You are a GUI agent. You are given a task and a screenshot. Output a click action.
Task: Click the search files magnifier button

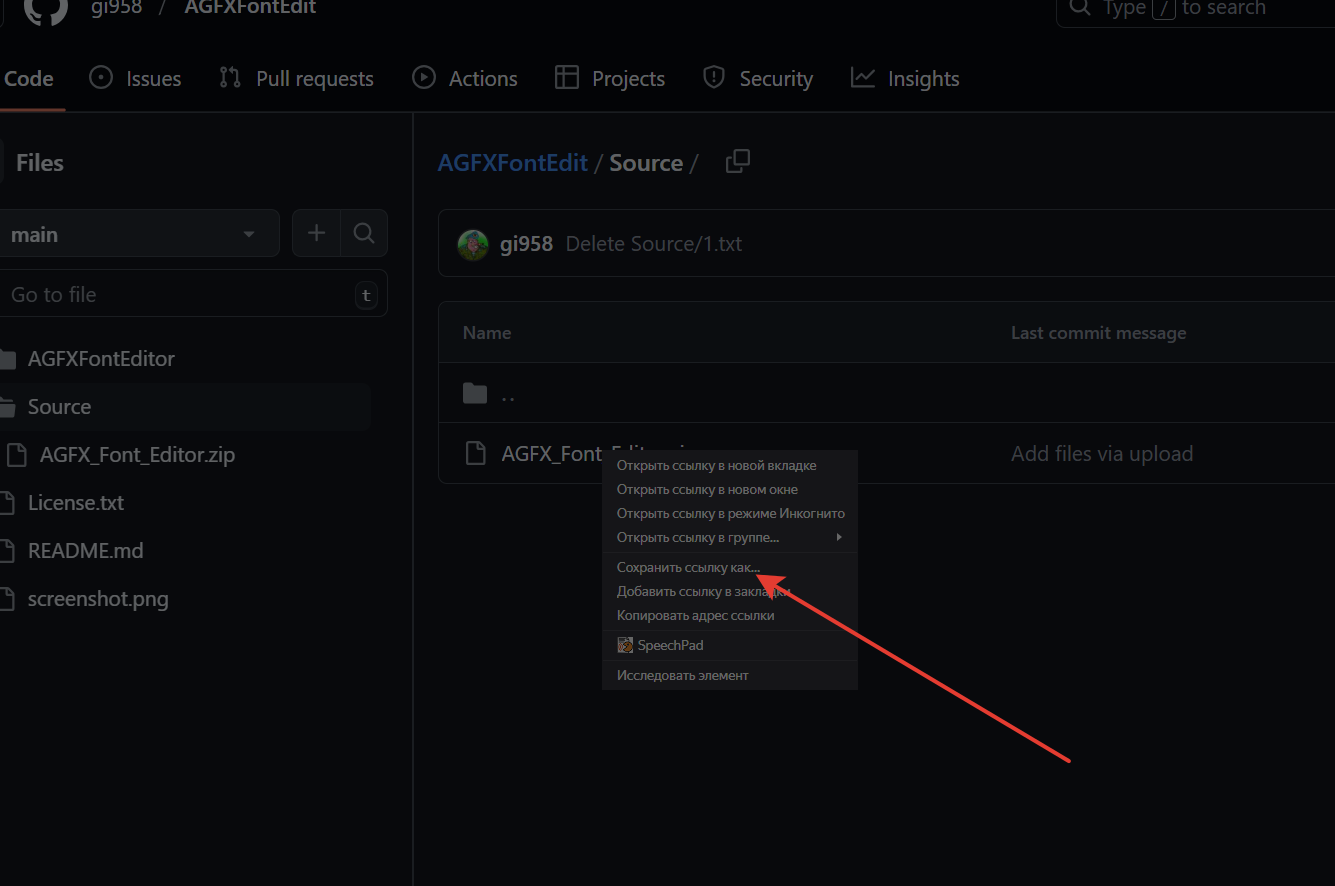[x=364, y=234]
